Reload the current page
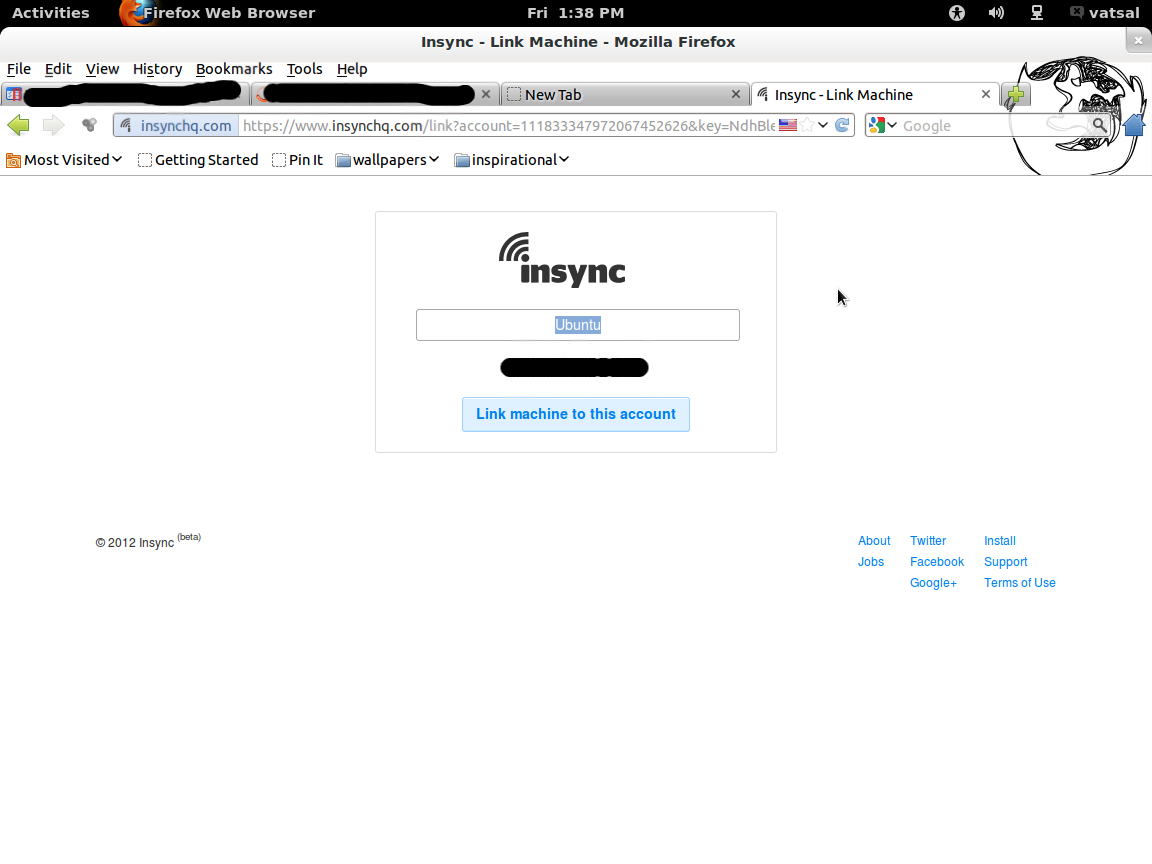 (x=841, y=125)
